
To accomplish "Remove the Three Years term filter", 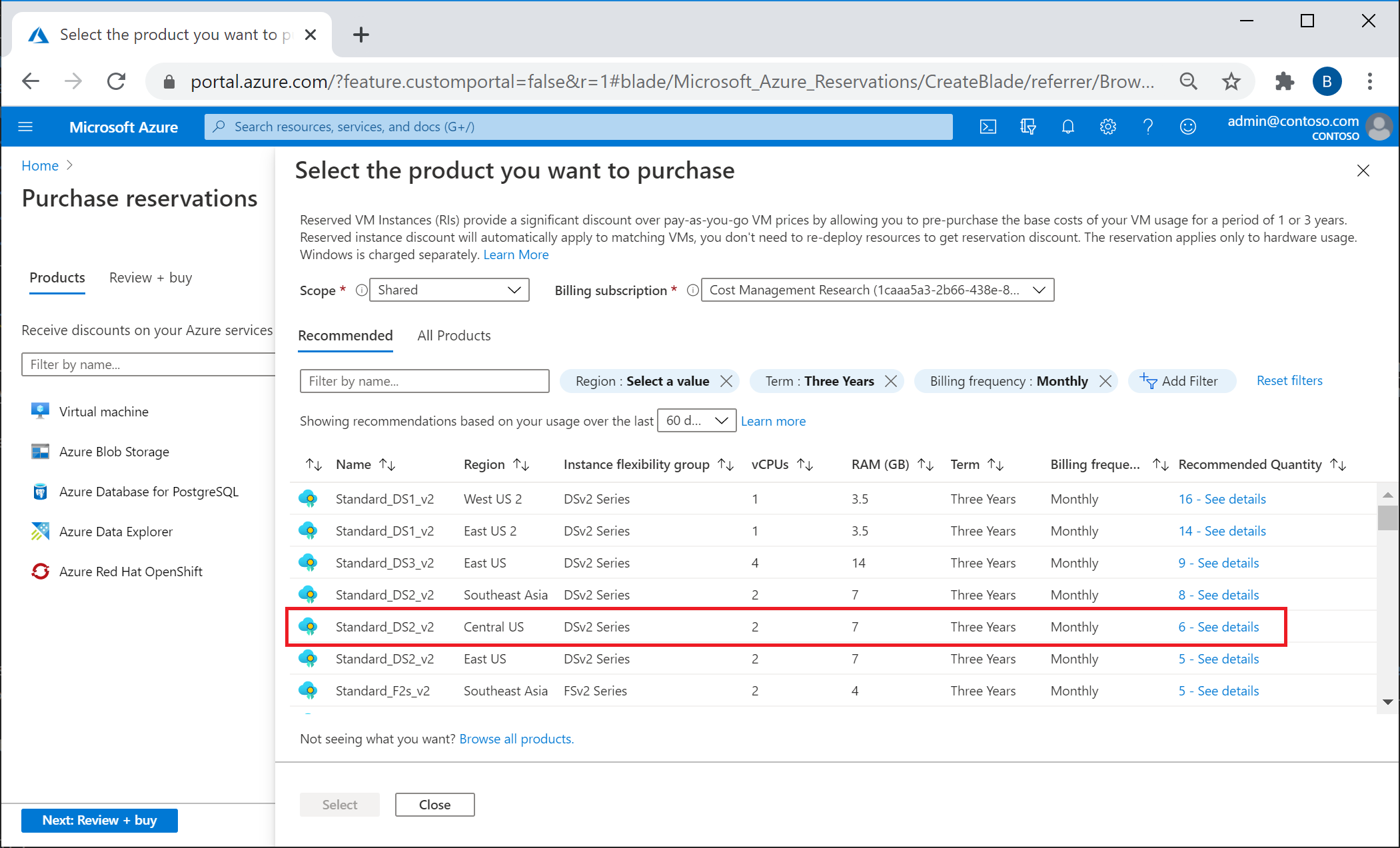I will tap(893, 380).
